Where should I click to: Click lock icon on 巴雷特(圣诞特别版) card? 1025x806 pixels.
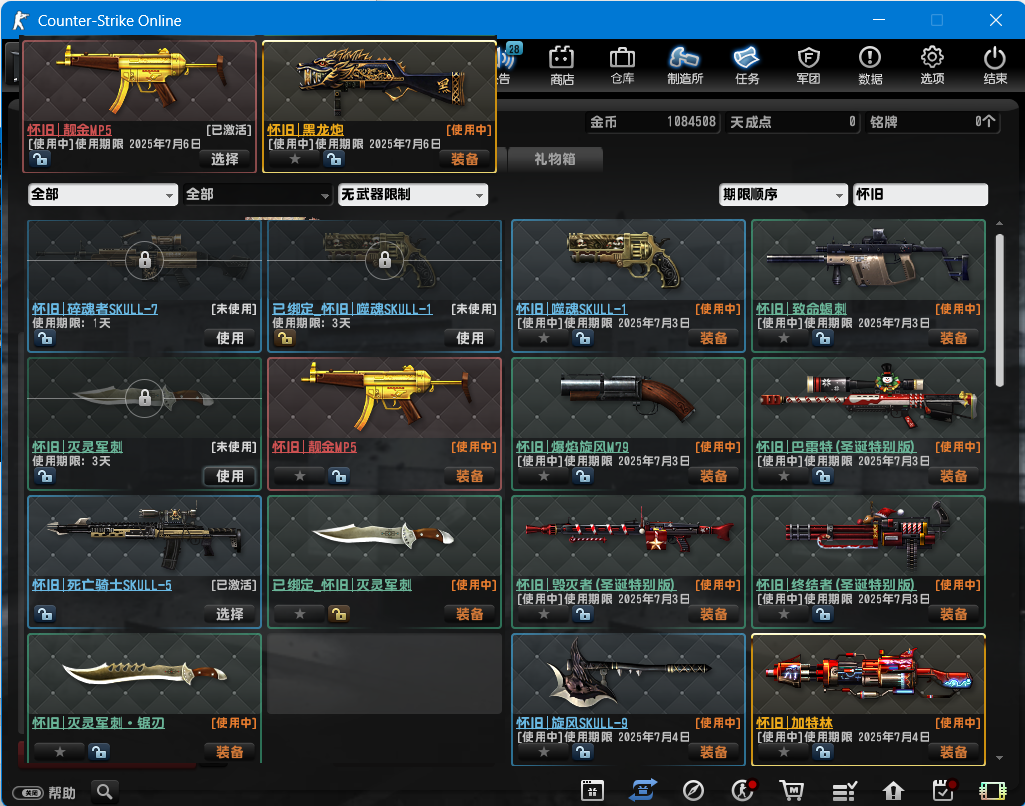(x=822, y=476)
